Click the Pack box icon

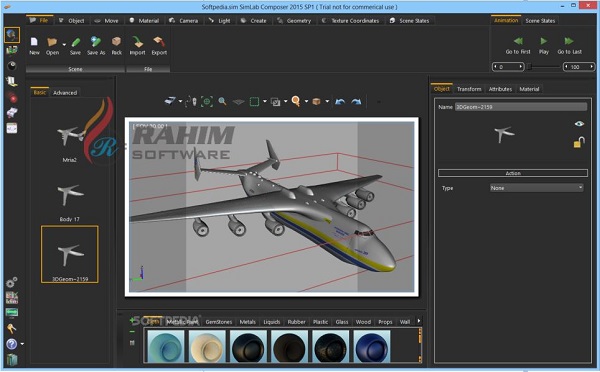[116, 41]
